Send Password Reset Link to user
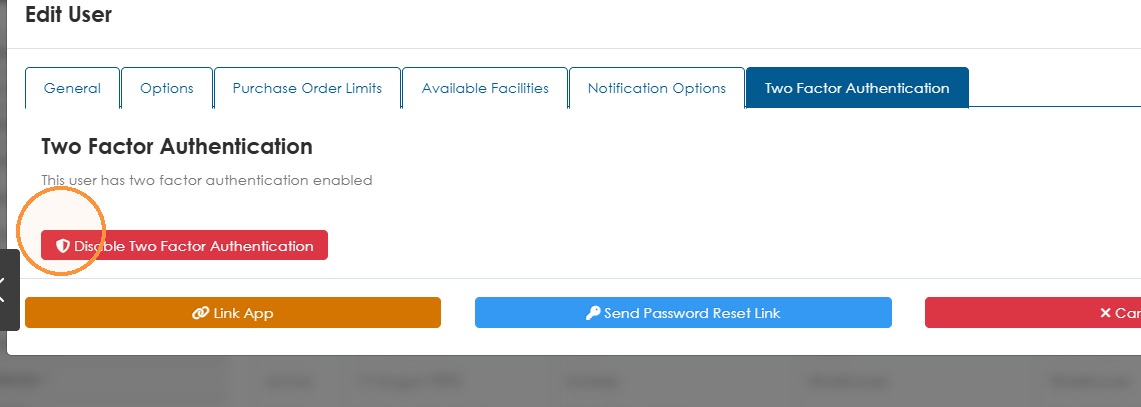Viewport: 1141px width, 407px height. pos(683,312)
